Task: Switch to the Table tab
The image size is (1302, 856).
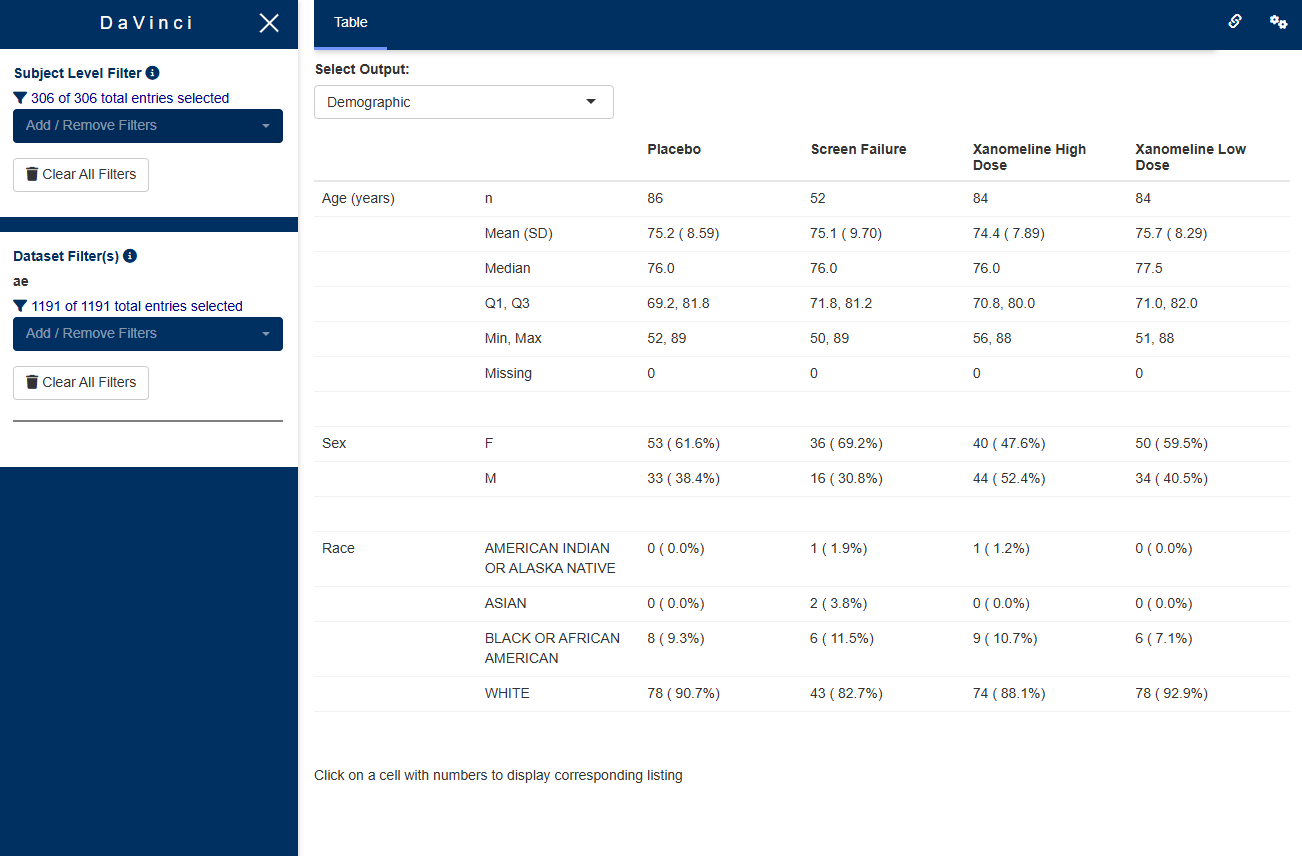Action: (x=350, y=23)
